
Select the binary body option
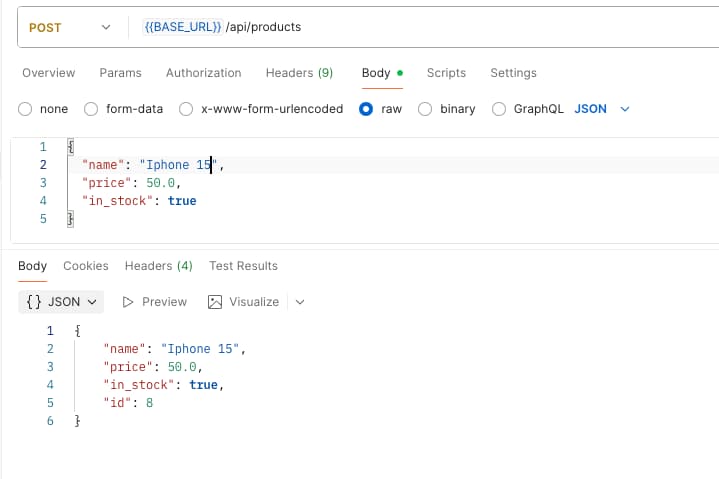coord(425,109)
